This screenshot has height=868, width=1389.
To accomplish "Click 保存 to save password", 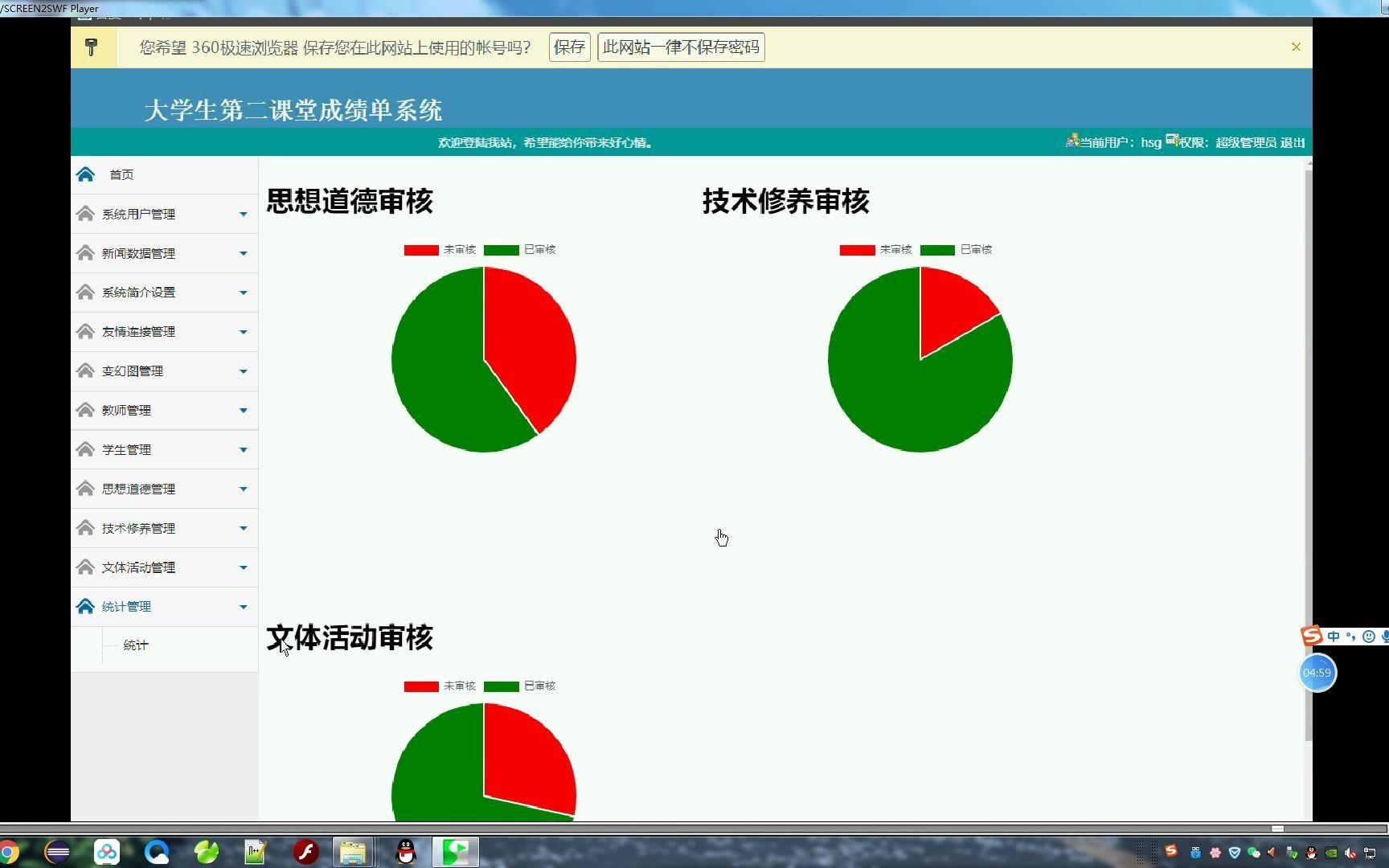I will [x=569, y=47].
